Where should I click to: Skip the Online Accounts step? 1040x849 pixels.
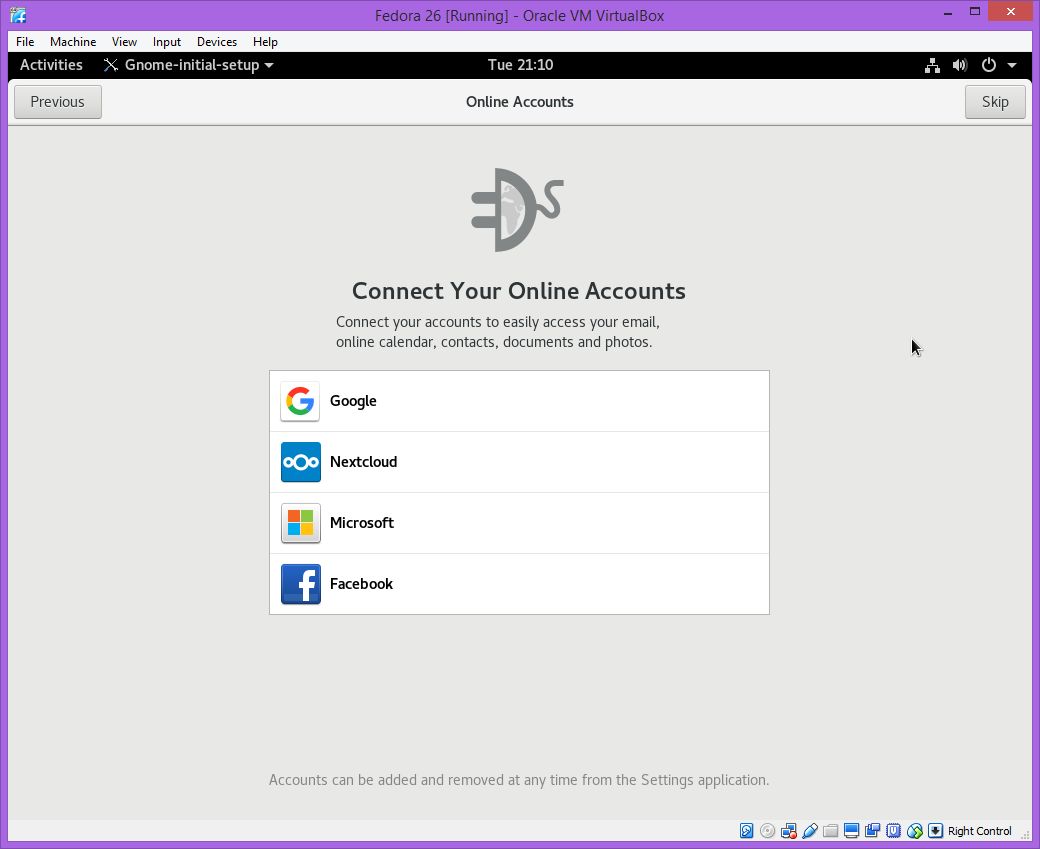click(995, 102)
